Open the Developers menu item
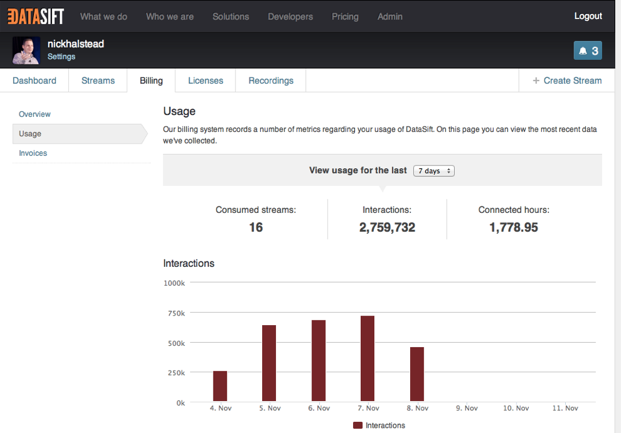This screenshot has width=625, height=433. tap(290, 17)
